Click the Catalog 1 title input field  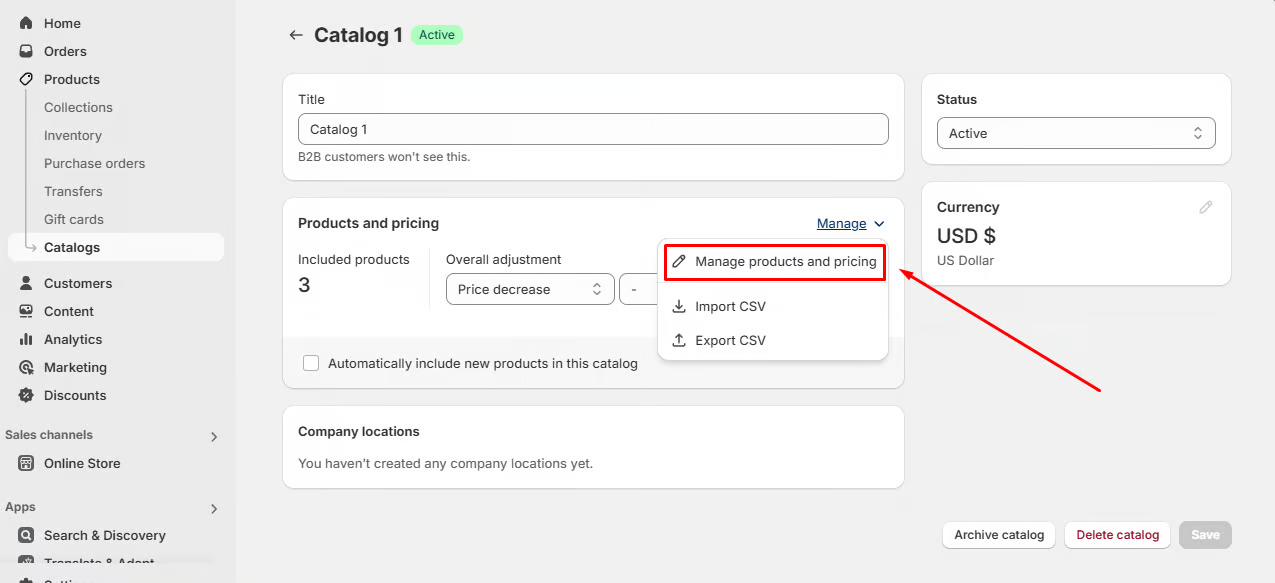(593, 129)
